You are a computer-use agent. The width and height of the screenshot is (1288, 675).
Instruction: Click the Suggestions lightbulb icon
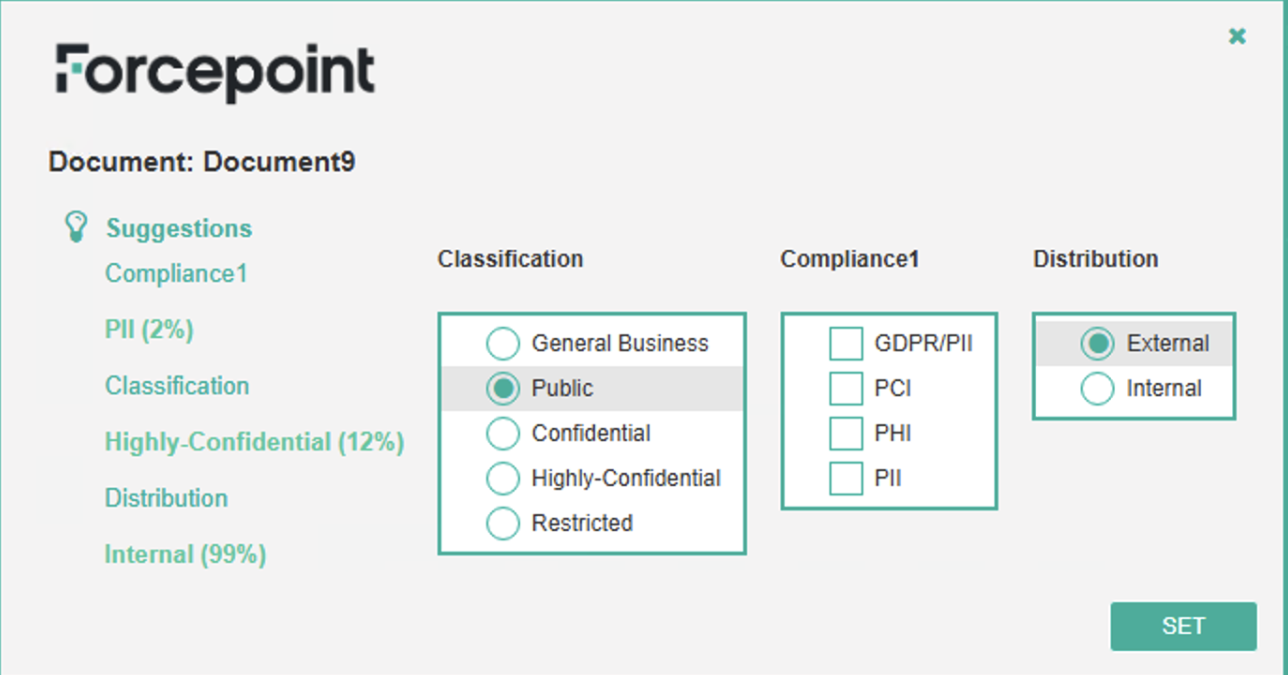click(x=75, y=226)
